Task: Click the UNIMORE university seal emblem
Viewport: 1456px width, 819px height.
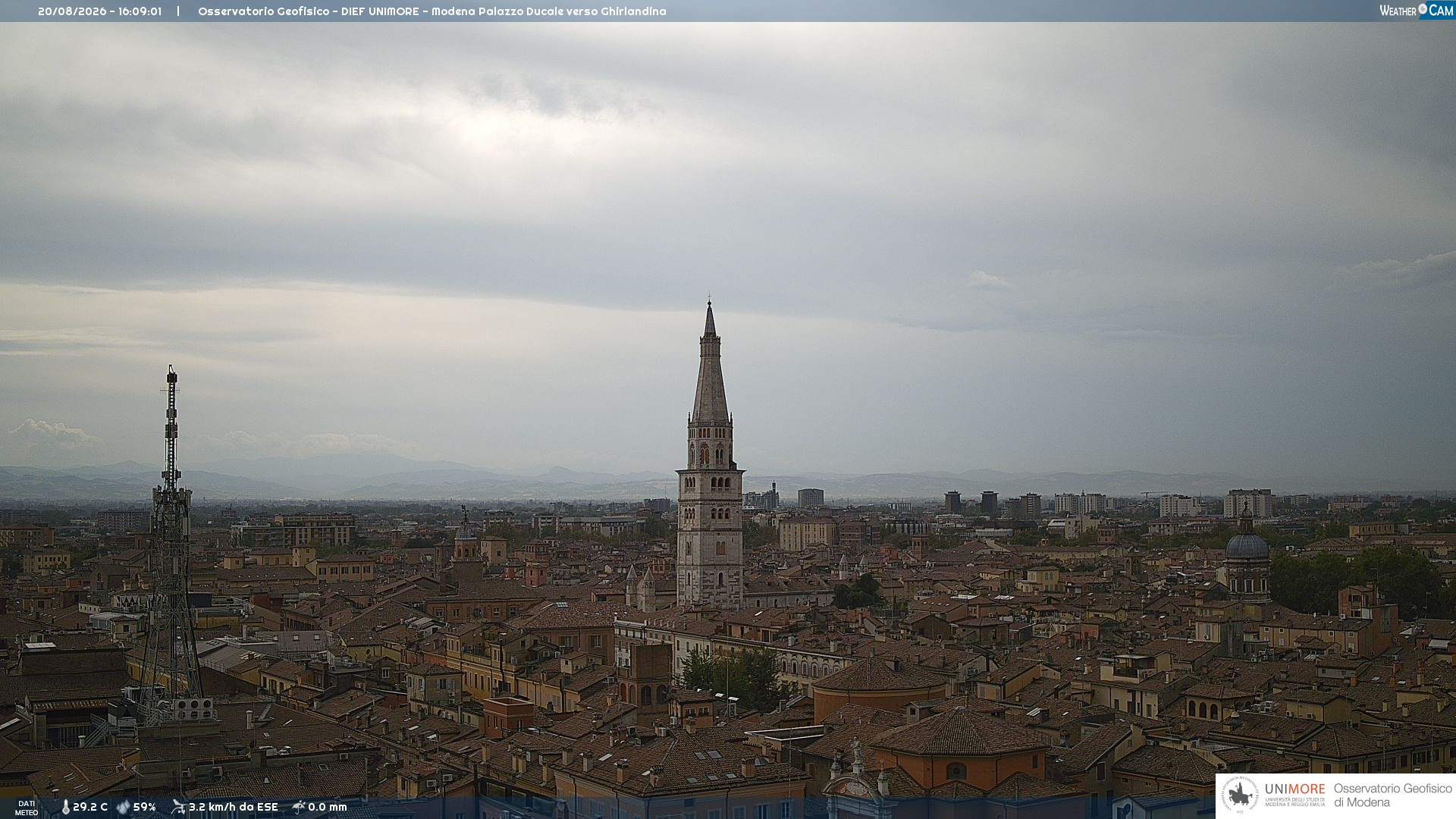Action: [x=1240, y=795]
